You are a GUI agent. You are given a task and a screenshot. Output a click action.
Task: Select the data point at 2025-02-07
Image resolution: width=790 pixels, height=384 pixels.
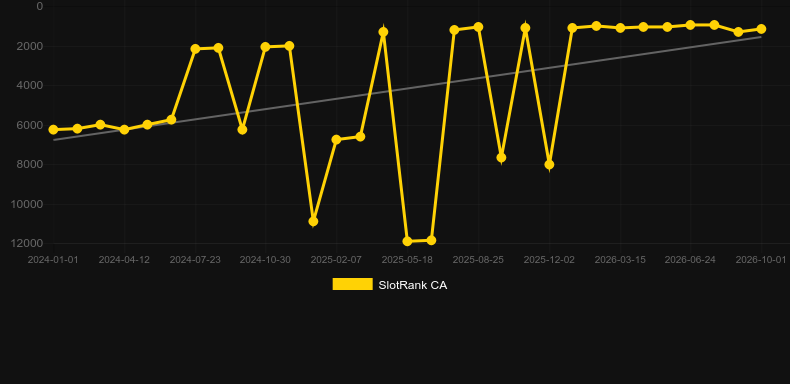pyautogui.click(x=337, y=139)
